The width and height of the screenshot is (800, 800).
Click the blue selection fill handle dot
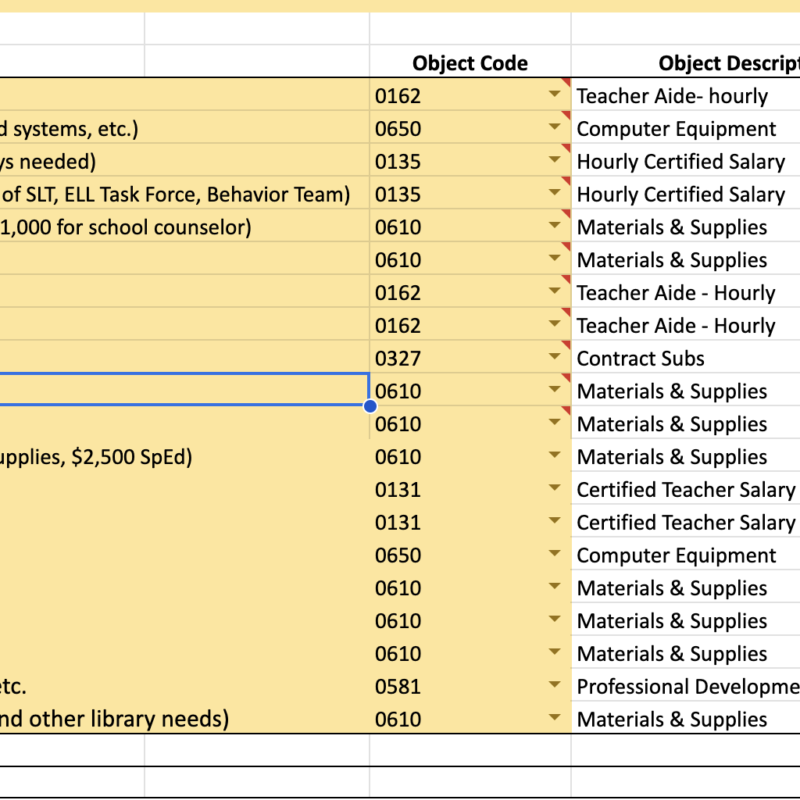pos(370,406)
